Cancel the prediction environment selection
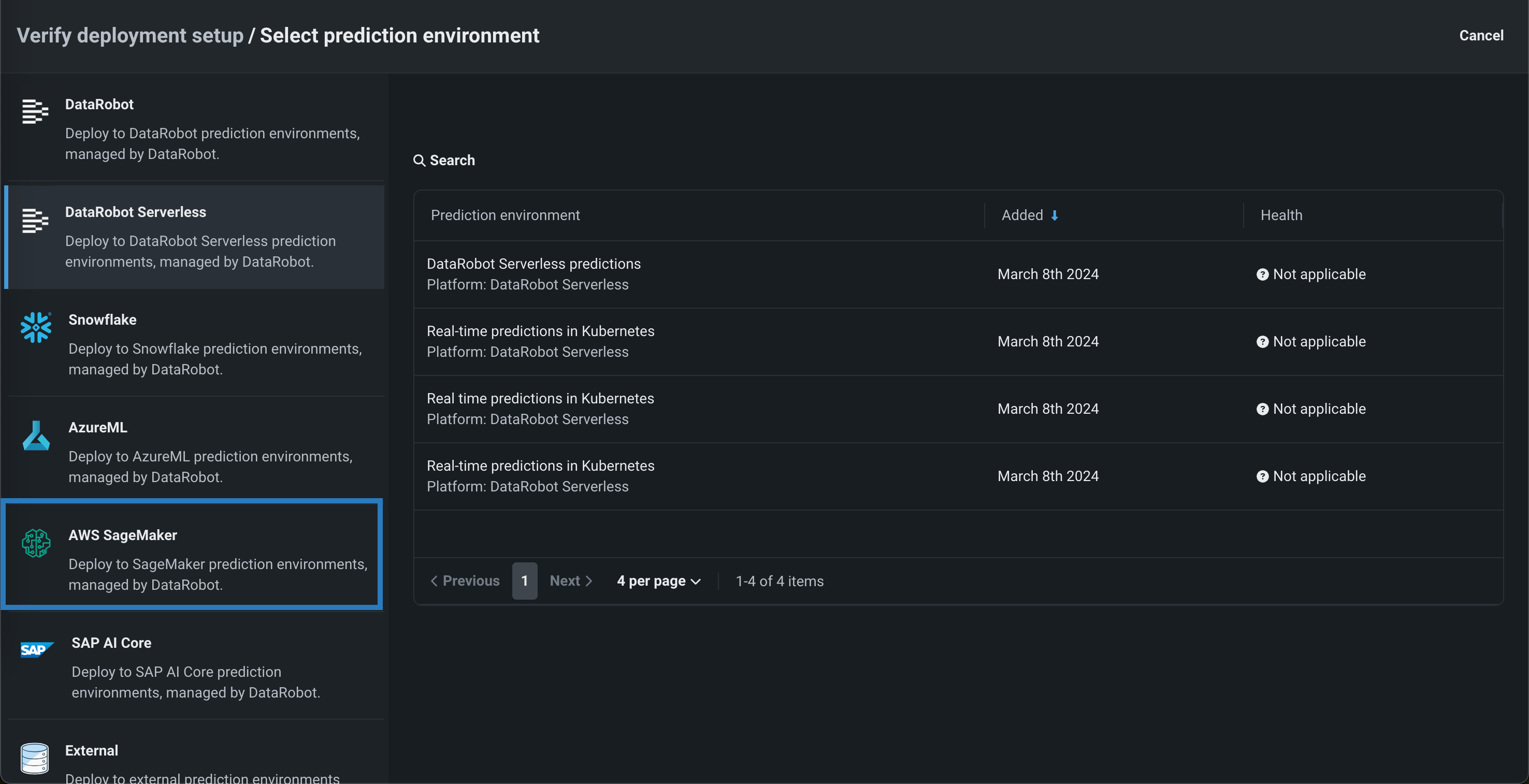Screen dimensions: 1529x784 [1481, 36]
